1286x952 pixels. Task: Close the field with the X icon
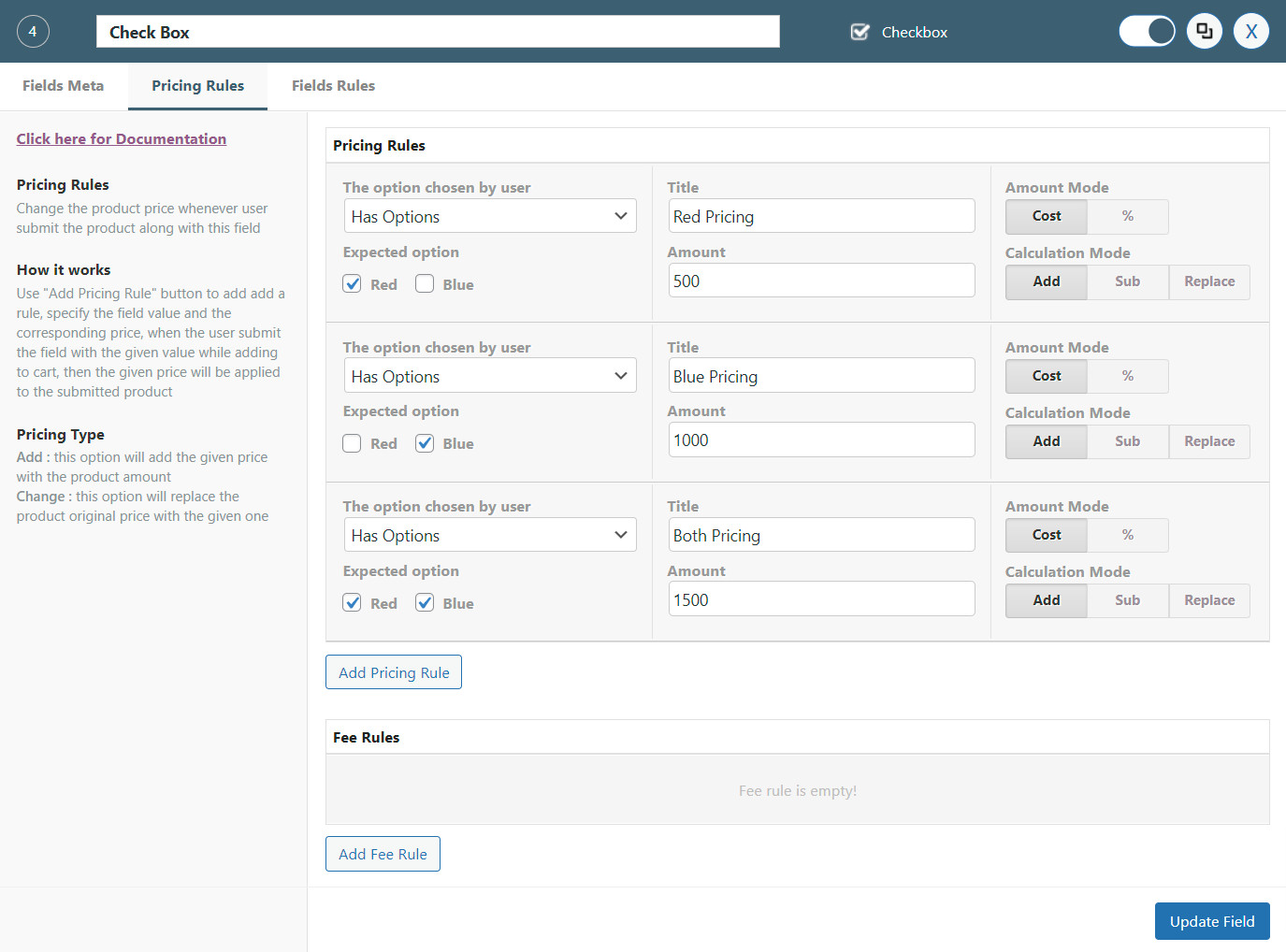click(1251, 32)
